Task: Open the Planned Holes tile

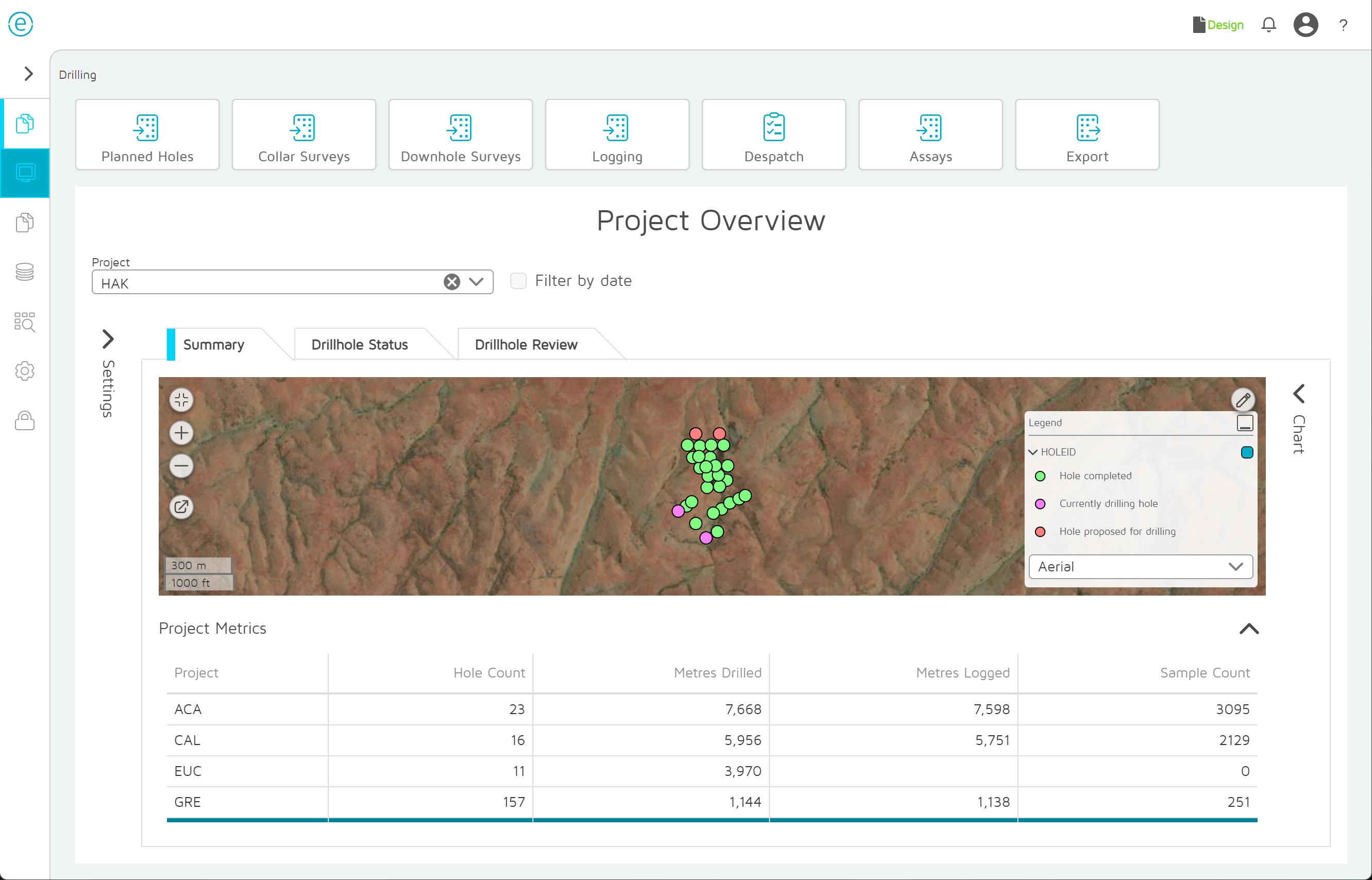Action: point(147,135)
